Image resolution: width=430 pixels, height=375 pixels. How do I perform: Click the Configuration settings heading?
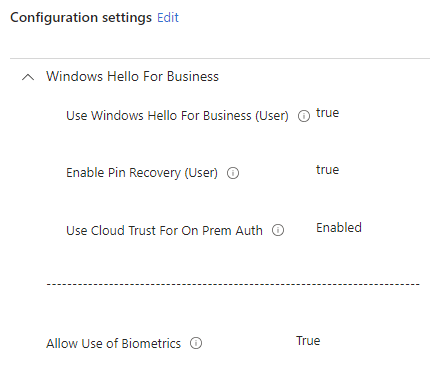point(81,18)
